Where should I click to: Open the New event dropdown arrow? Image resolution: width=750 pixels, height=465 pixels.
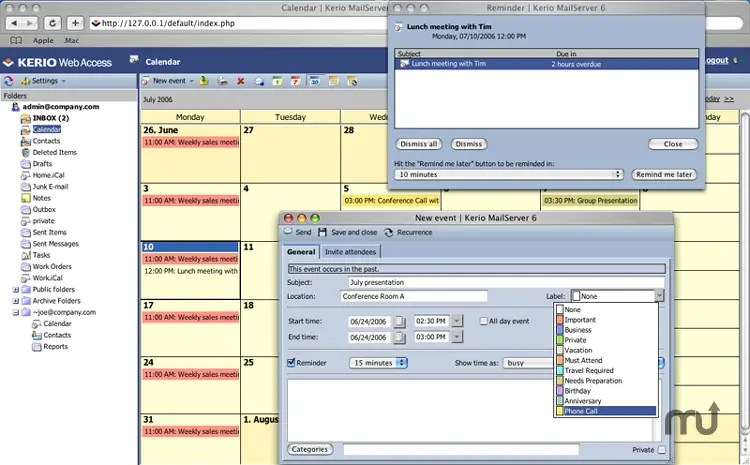tap(192, 81)
